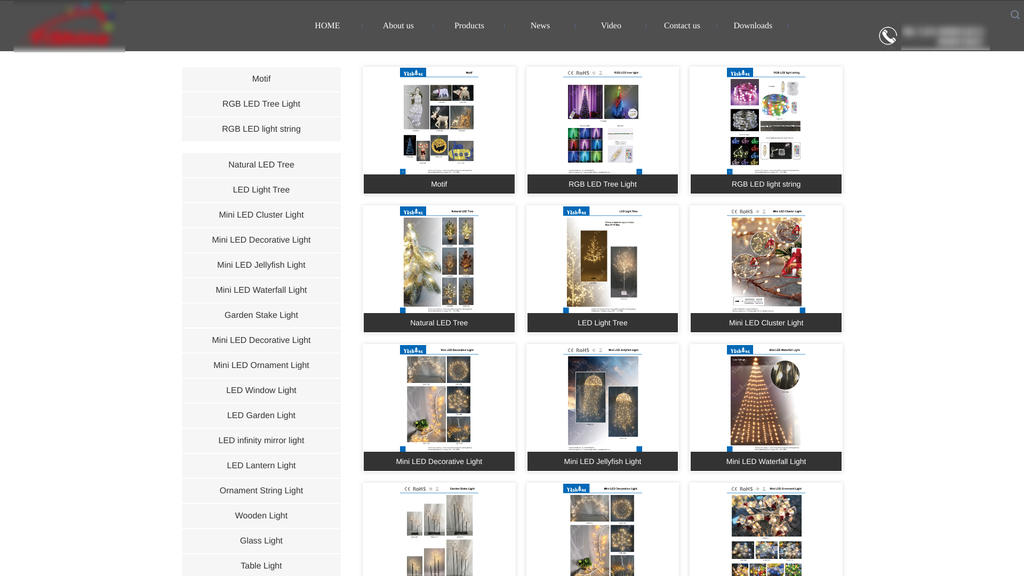Select Natural LED Tree in sidebar
Viewport: 1024px width, 576px height.
(261, 165)
